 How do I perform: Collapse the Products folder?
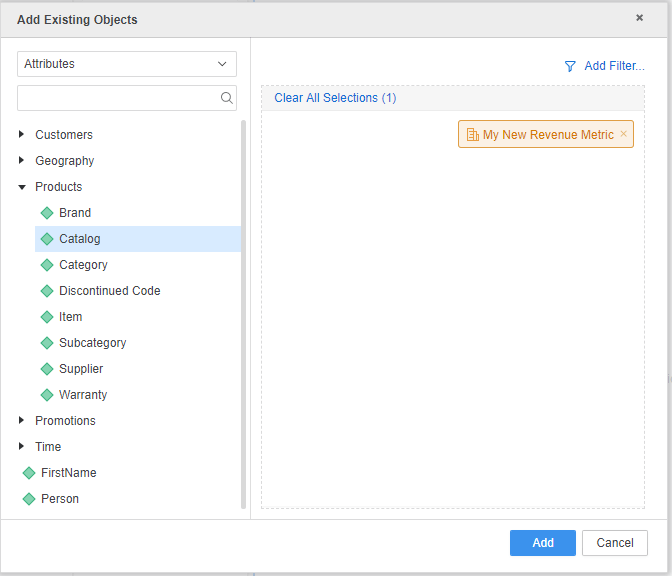pyautogui.click(x=22, y=187)
